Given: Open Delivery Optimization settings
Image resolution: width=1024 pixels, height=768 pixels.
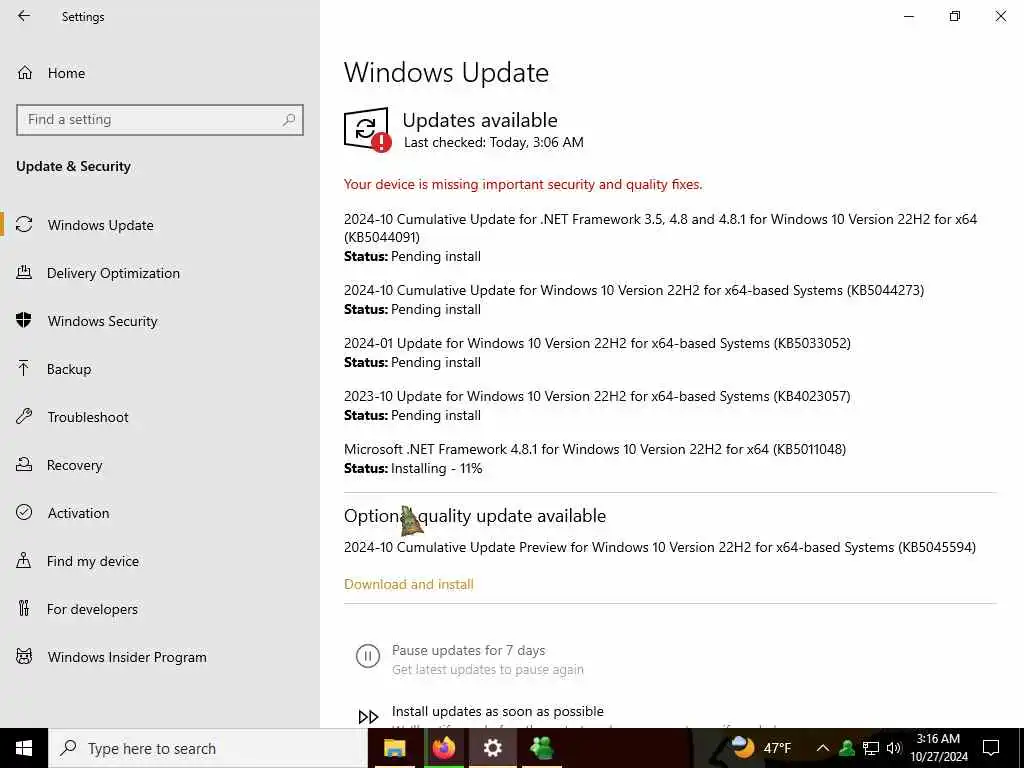Looking at the screenshot, I should [x=113, y=273].
